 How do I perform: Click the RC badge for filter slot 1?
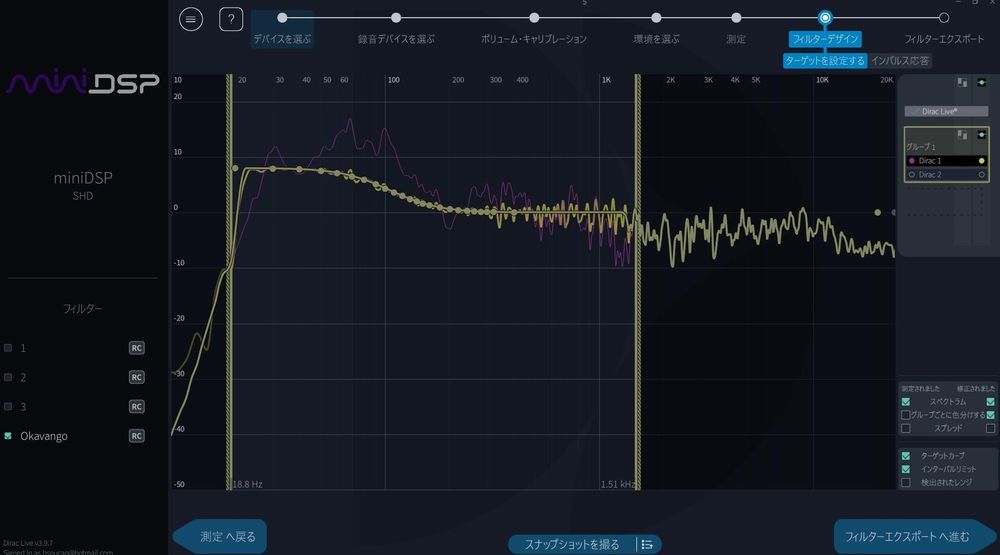point(137,348)
